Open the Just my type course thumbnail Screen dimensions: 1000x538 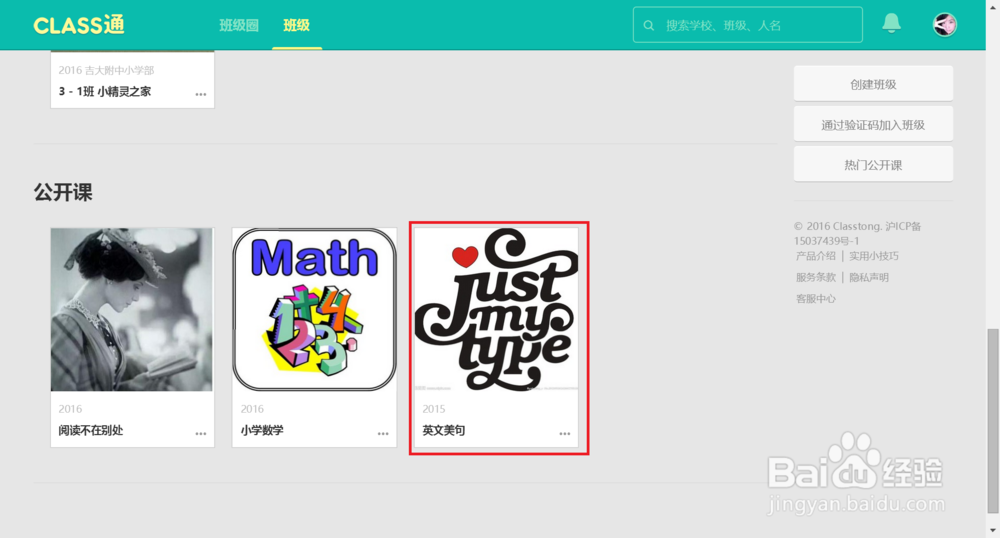[x=497, y=309]
